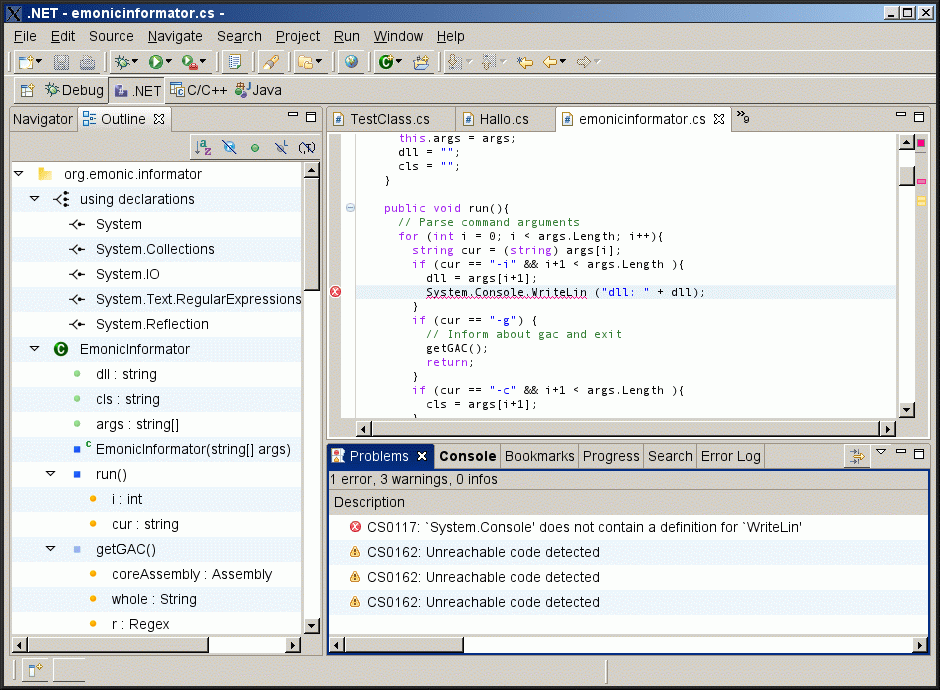Open the Problems view menu dropdown
This screenshot has width=940, height=690.
tap(881, 453)
